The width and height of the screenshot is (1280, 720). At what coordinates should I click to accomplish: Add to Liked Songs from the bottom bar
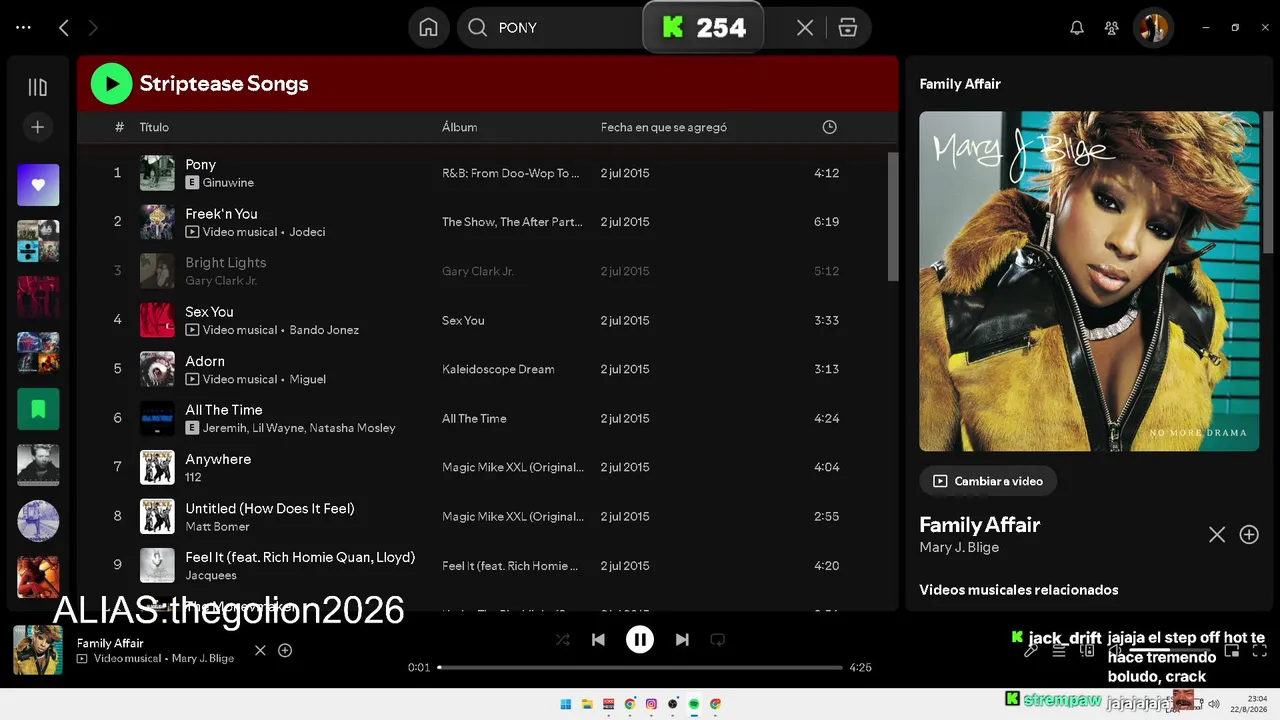pos(285,650)
